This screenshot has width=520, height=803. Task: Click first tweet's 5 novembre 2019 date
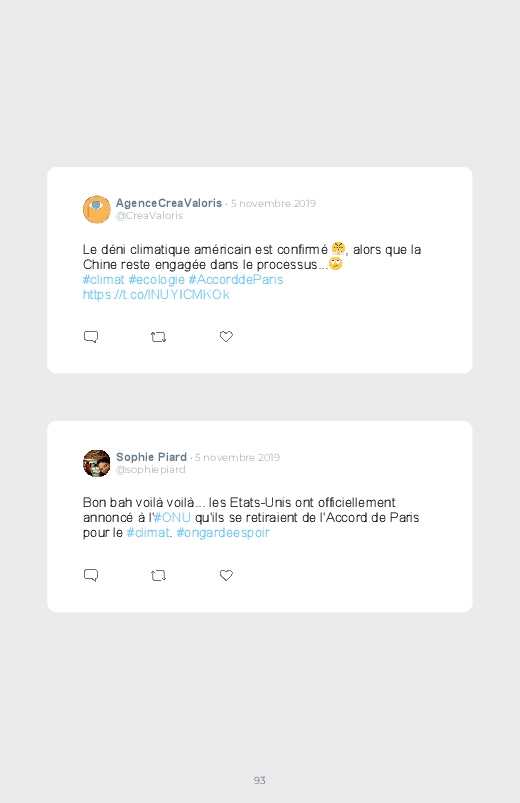click(273, 203)
